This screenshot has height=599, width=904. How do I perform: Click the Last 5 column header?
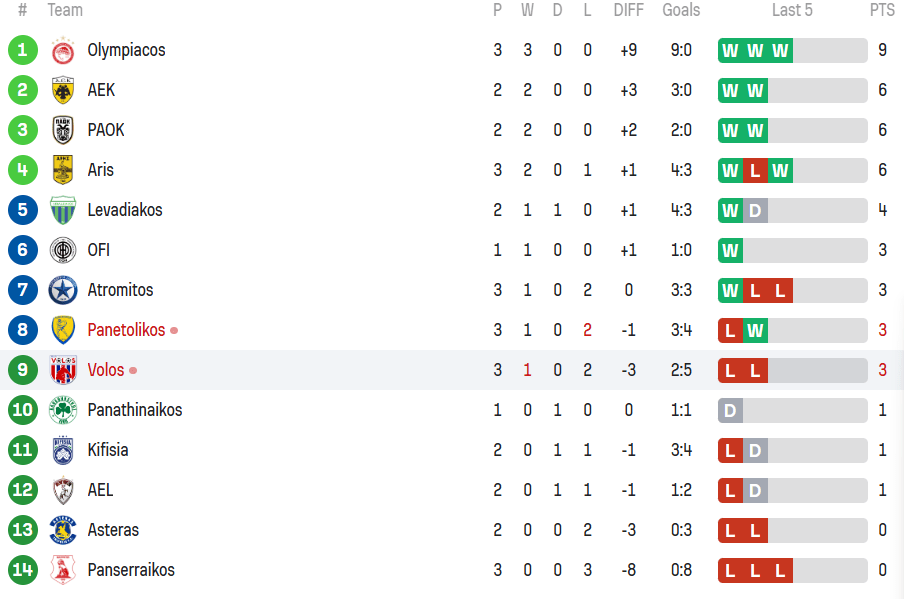pos(792,10)
